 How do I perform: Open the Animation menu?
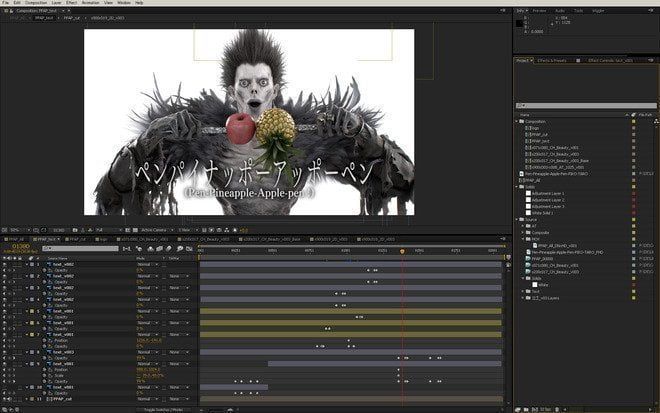click(x=90, y=3)
